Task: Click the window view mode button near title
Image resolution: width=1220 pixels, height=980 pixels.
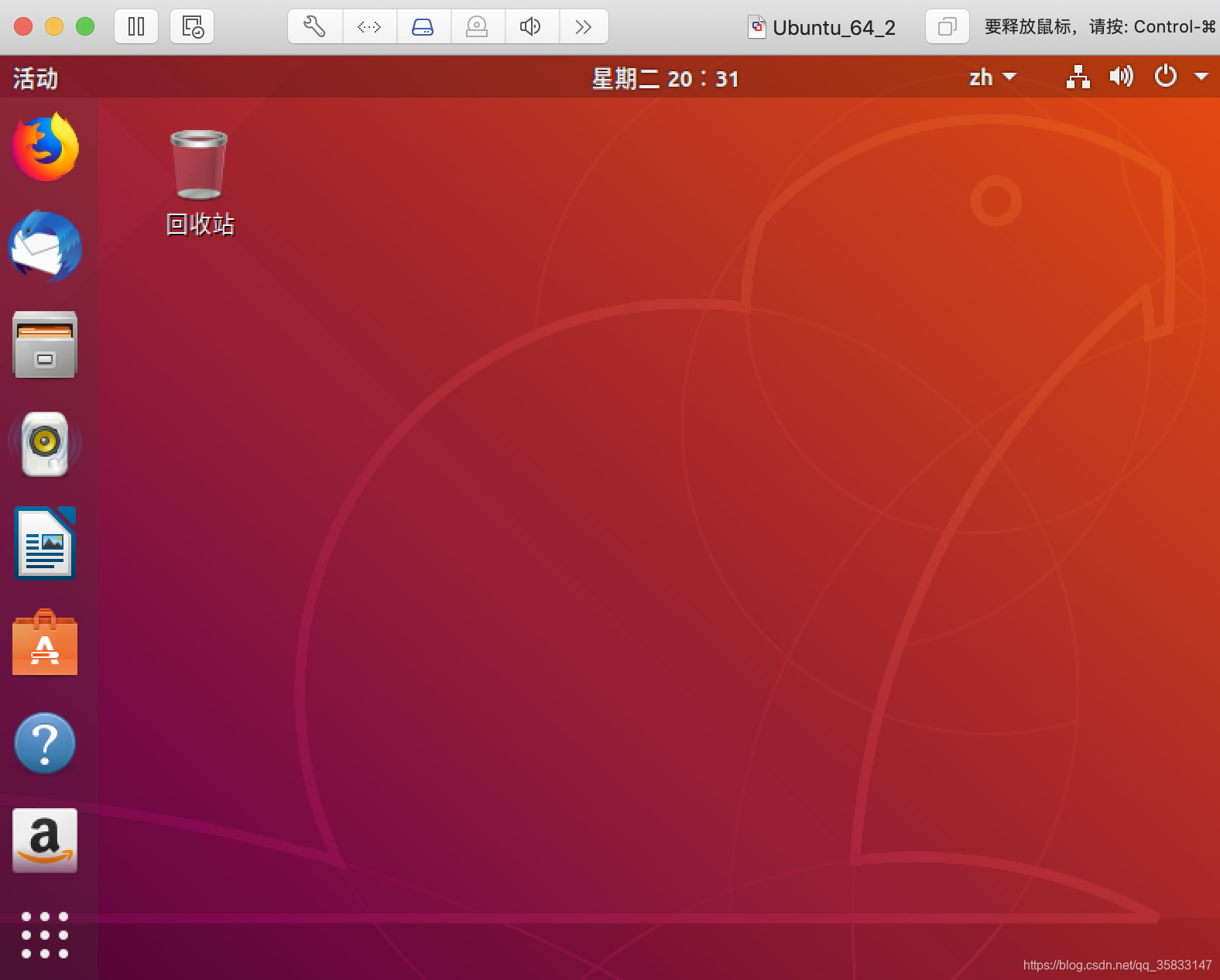Action: coord(947,27)
